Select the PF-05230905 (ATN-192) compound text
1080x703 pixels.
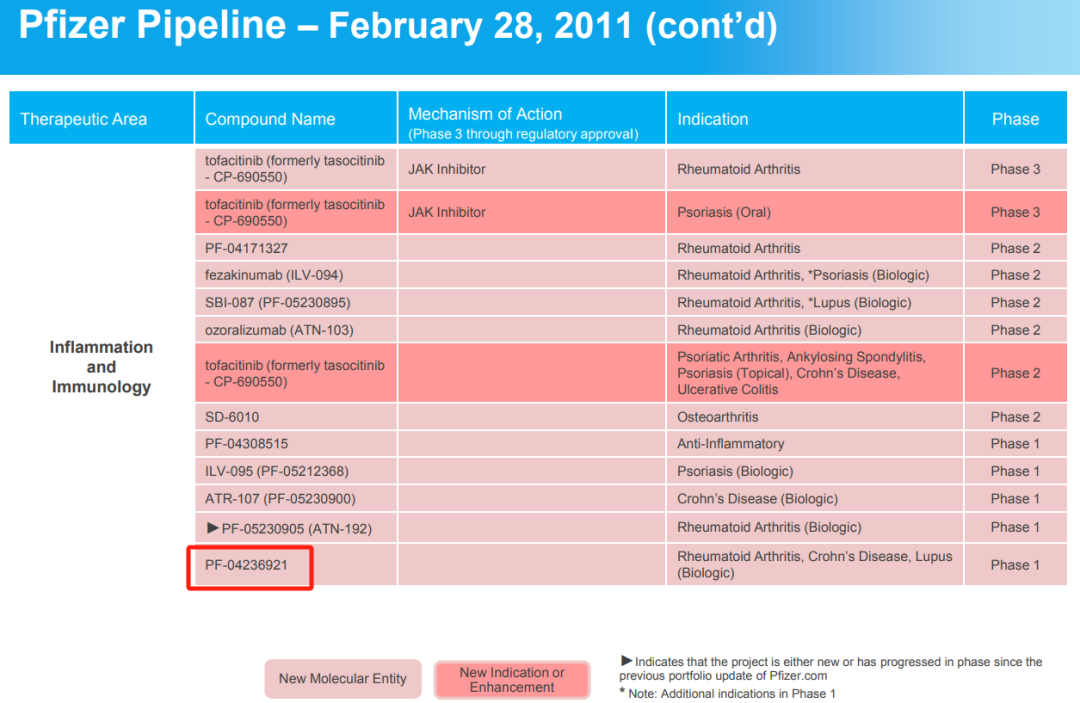(296, 529)
